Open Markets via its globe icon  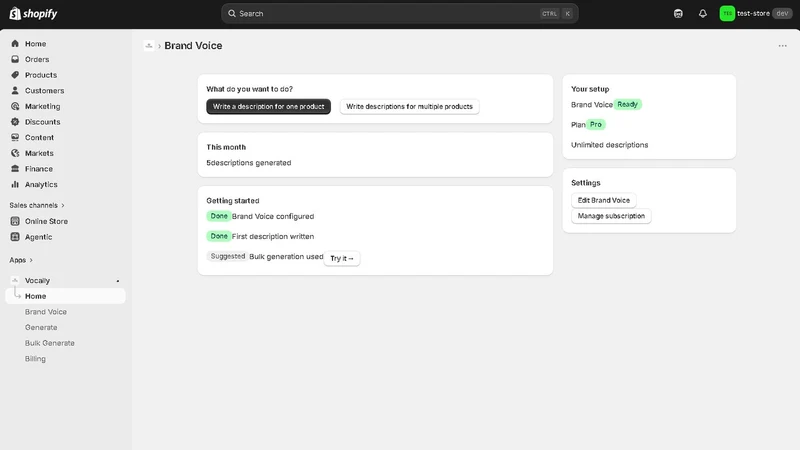coord(15,153)
